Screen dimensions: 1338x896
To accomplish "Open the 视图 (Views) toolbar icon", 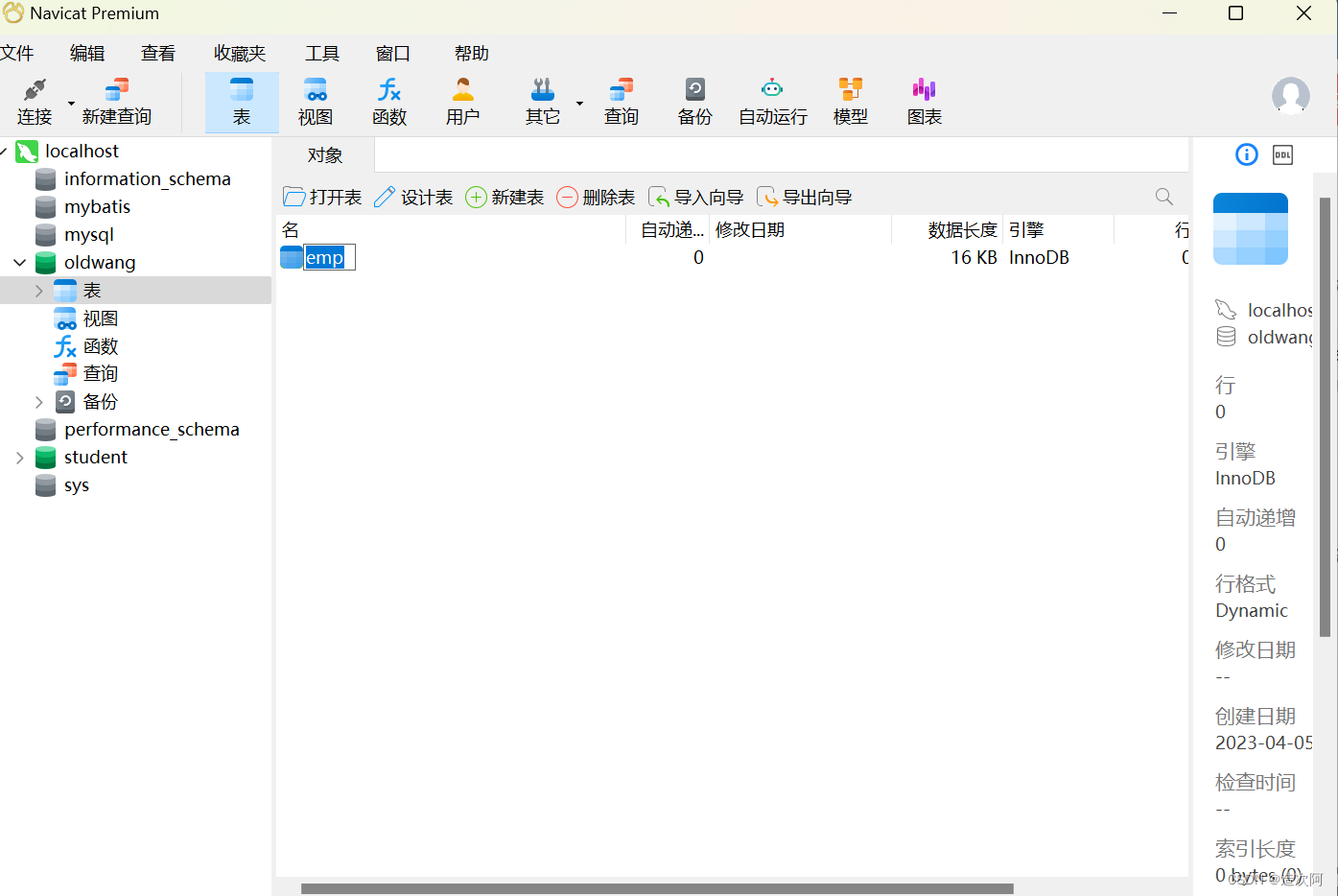I will coord(315,100).
